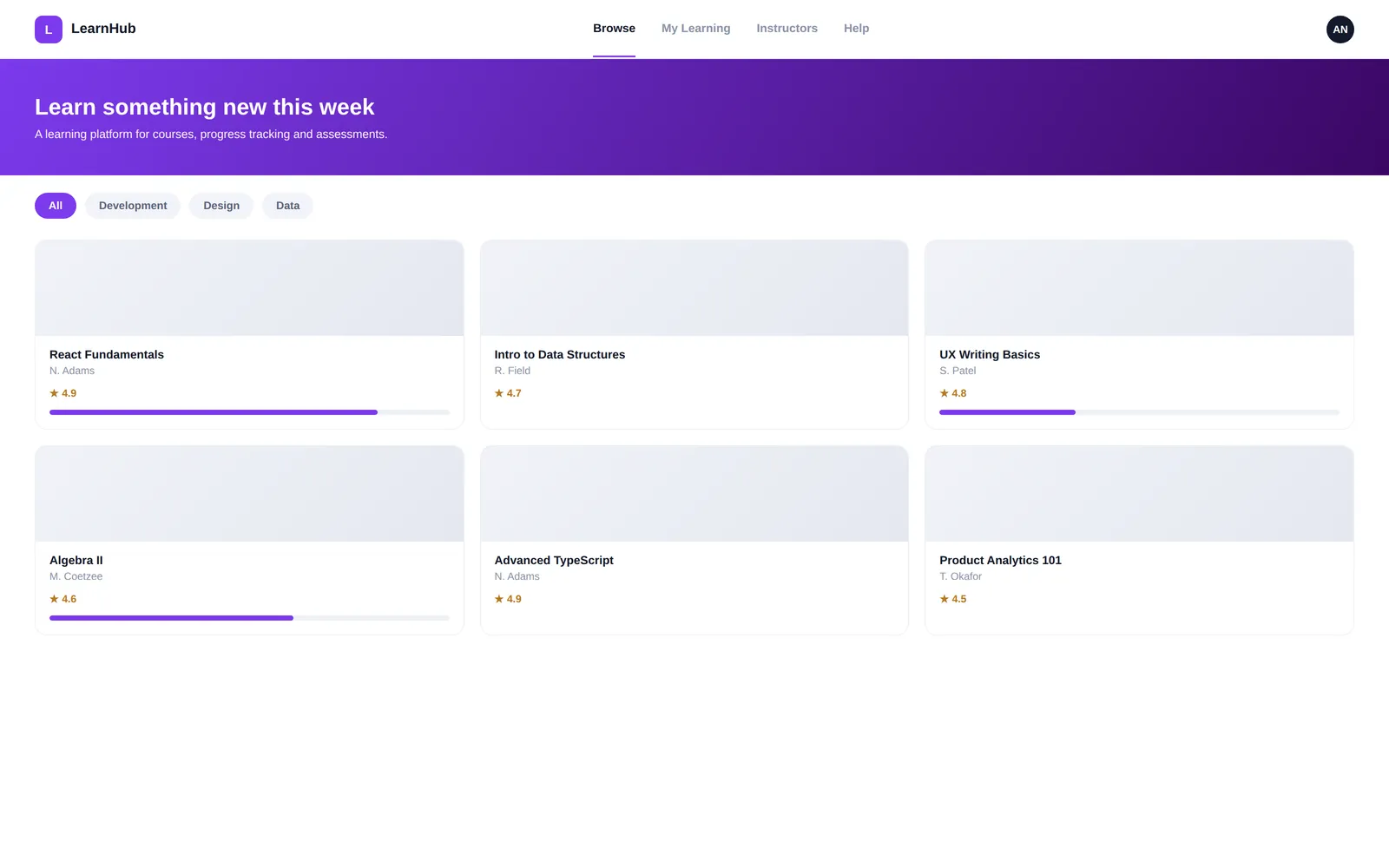Screen dimensions: 1389x868
Task: Click instructor S. Patel
Action: (958, 371)
